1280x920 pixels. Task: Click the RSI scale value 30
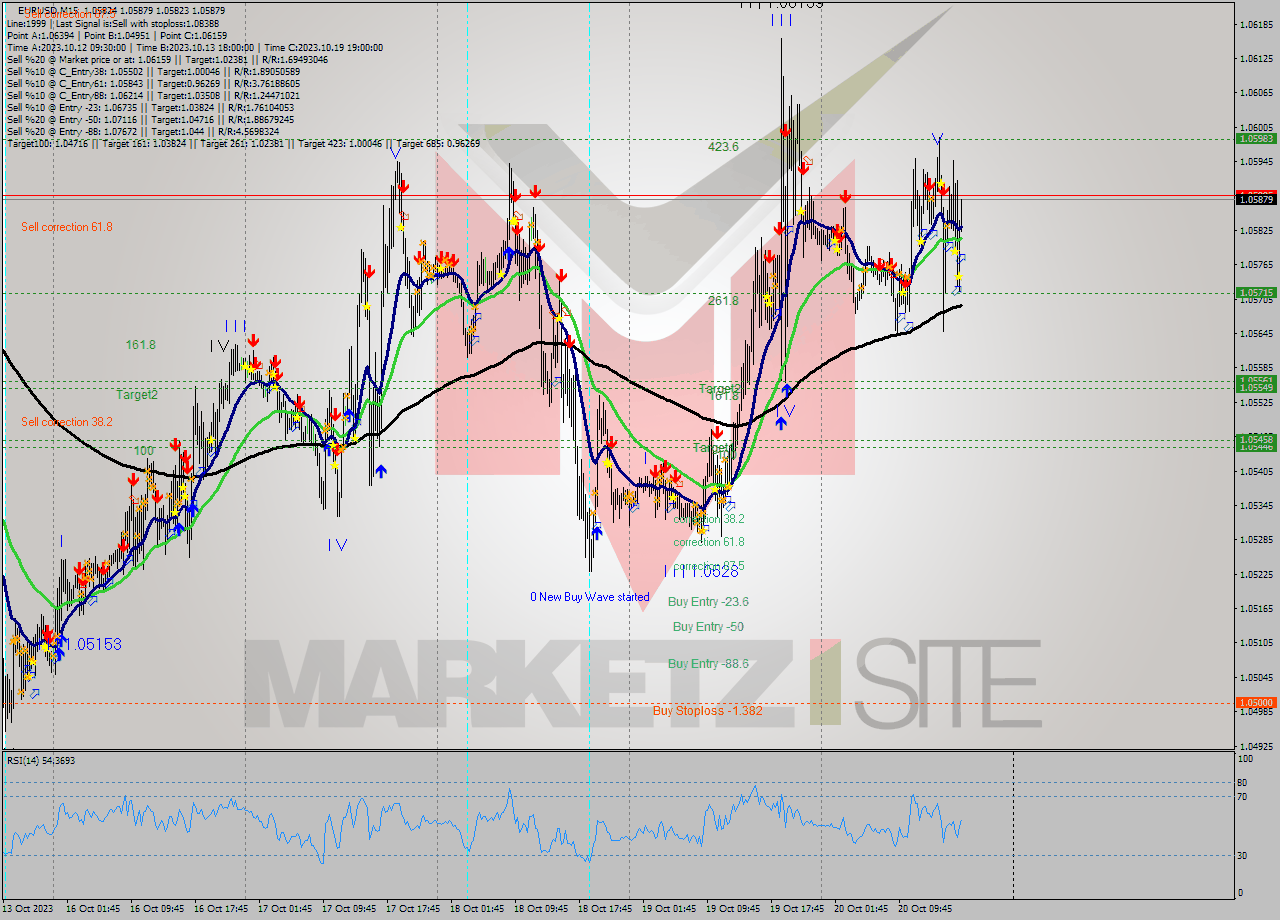pos(1241,856)
